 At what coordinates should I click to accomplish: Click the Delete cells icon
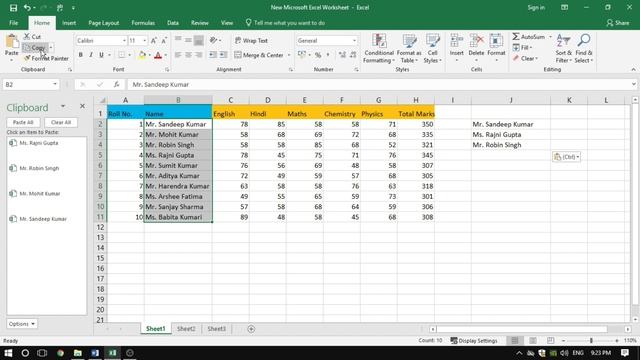476,41
